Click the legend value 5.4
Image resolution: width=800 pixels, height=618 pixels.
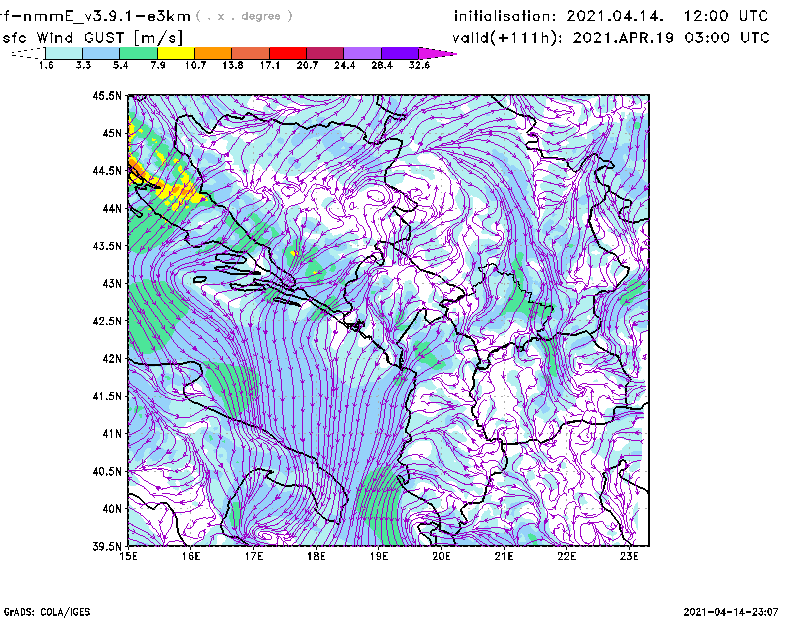coord(120,65)
